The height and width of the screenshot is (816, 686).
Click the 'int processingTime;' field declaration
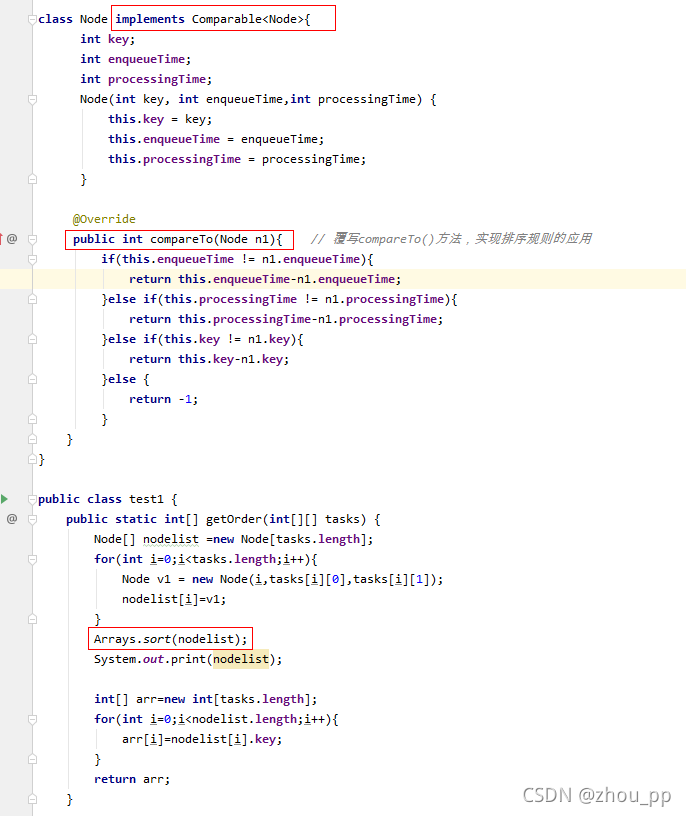(146, 79)
